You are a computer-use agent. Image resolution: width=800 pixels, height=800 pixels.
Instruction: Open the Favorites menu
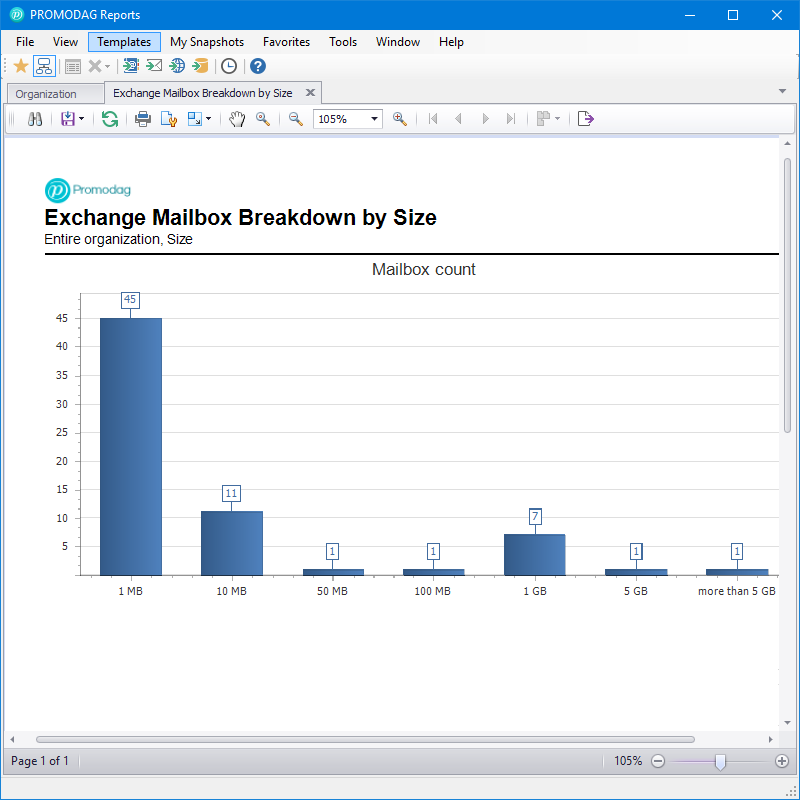286,42
